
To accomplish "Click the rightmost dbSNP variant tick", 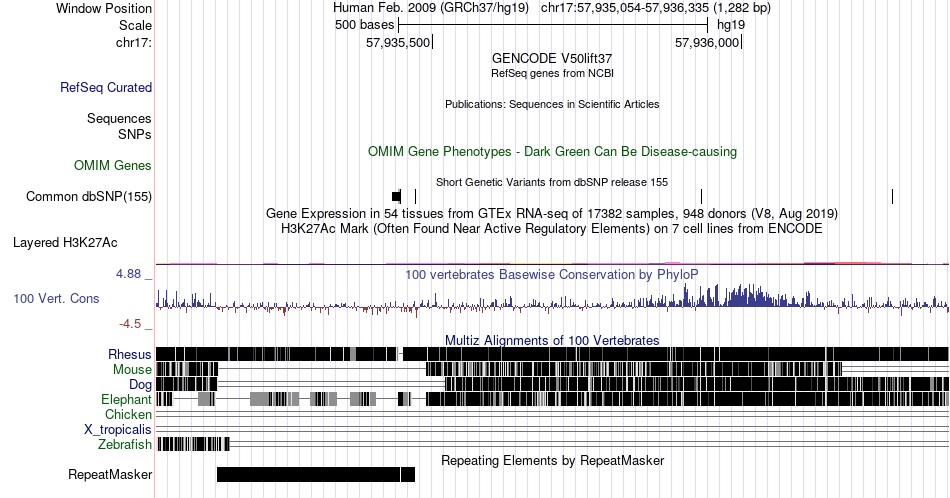I will [892, 196].
